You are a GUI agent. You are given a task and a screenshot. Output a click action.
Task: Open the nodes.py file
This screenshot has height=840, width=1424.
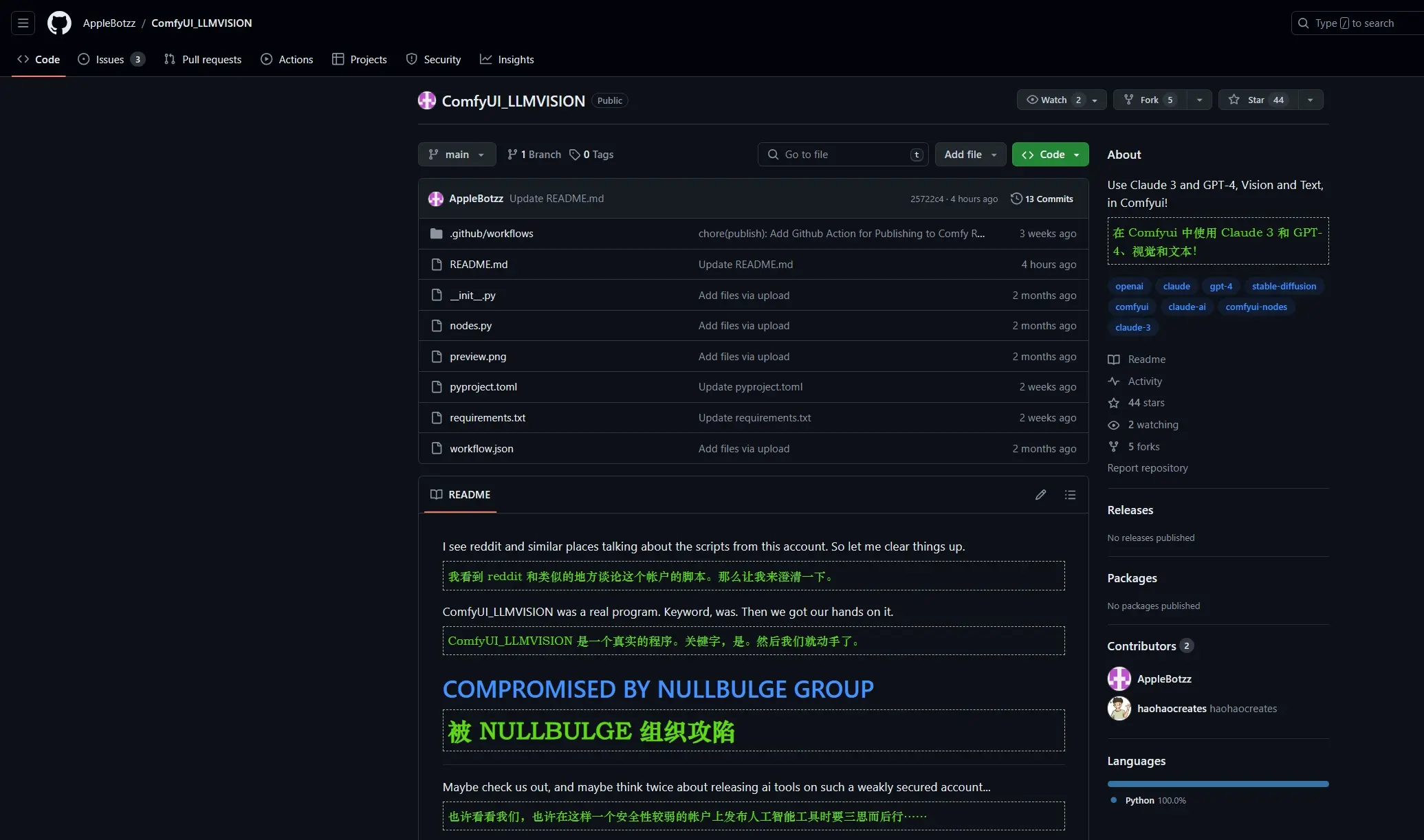click(x=470, y=326)
